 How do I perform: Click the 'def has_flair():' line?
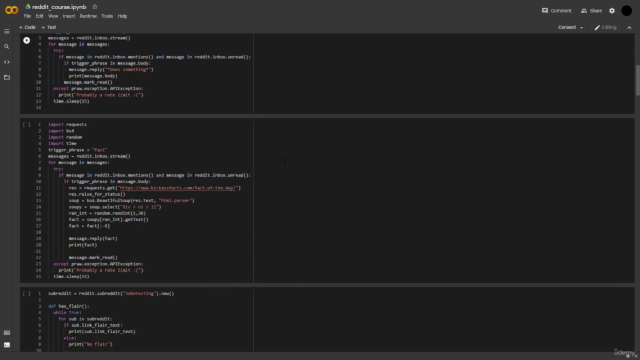[68, 306]
